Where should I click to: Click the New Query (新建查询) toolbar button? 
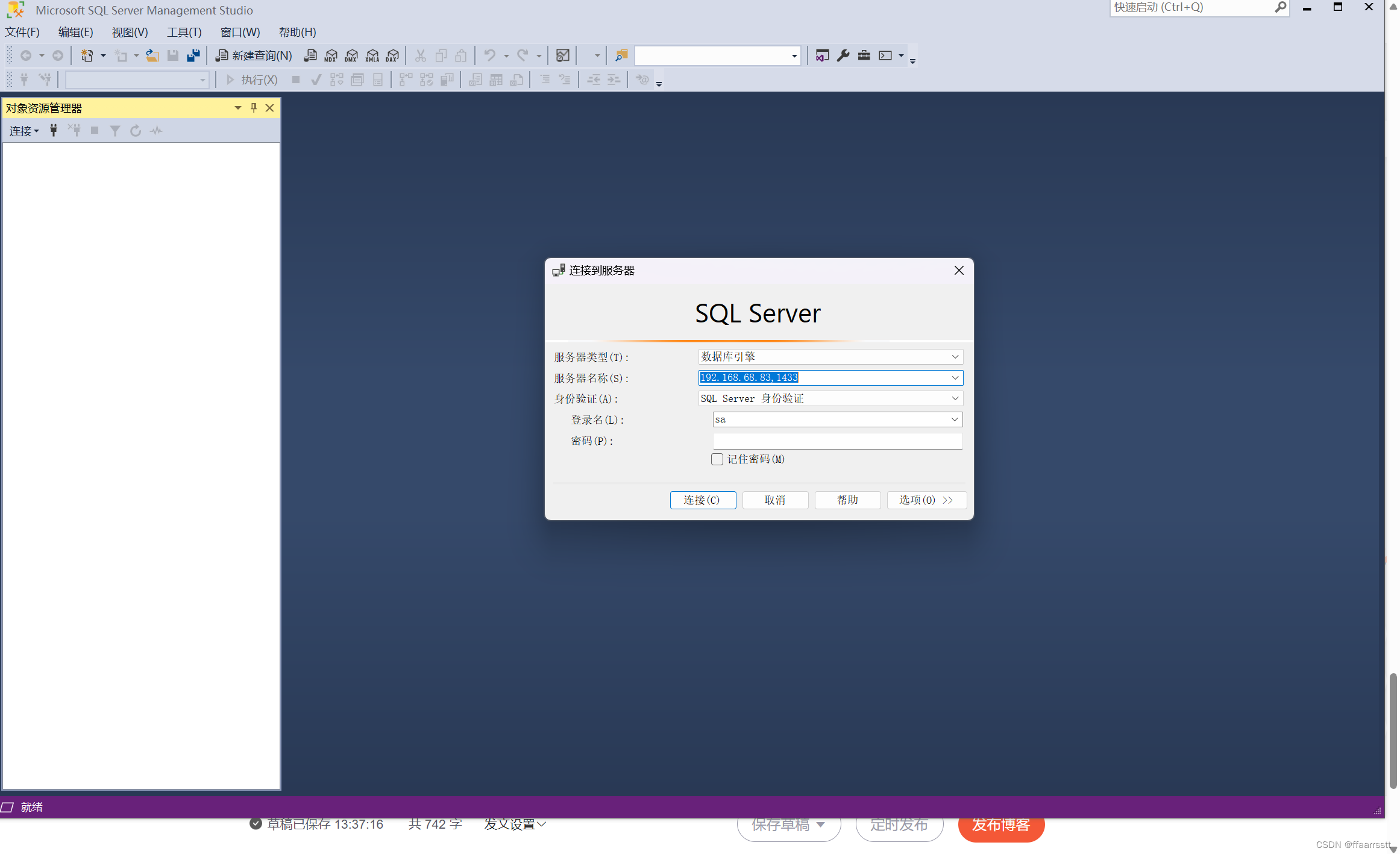pos(254,55)
